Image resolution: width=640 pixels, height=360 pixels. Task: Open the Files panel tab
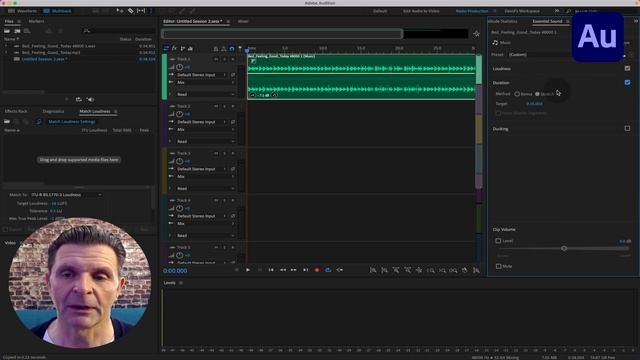coord(9,21)
